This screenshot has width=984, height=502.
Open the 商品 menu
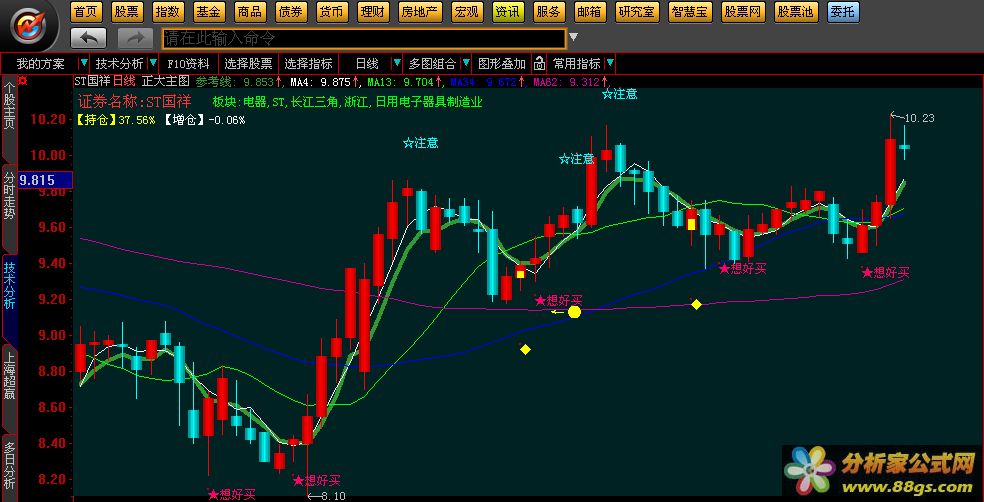pos(250,12)
